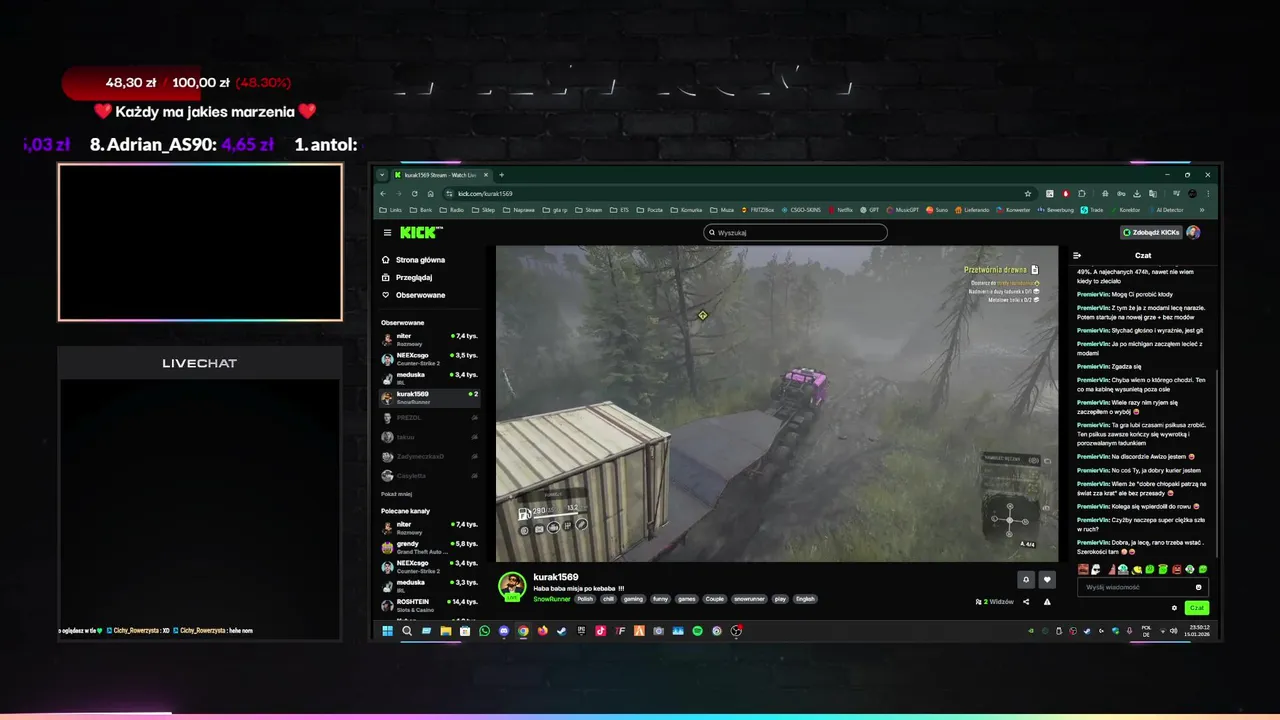This screenshot has width=1280, height=720.
Task: Open recommended channel ROSHTEIN
Action: (x=429, y=605)
